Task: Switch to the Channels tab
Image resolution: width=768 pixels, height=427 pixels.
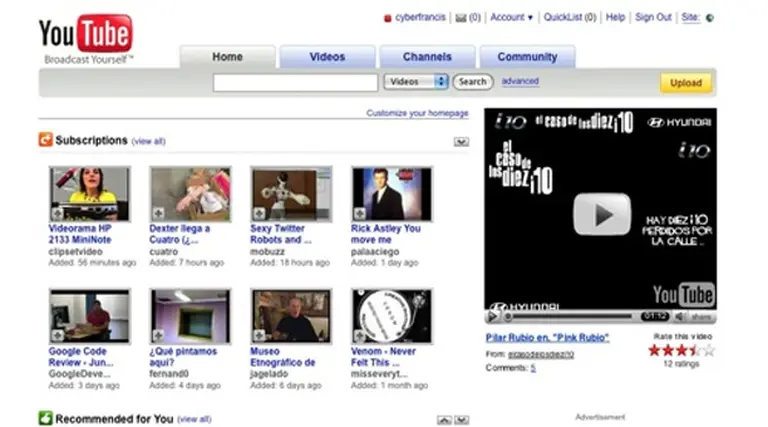Action: pyautogui.click(x=427, y=57)
